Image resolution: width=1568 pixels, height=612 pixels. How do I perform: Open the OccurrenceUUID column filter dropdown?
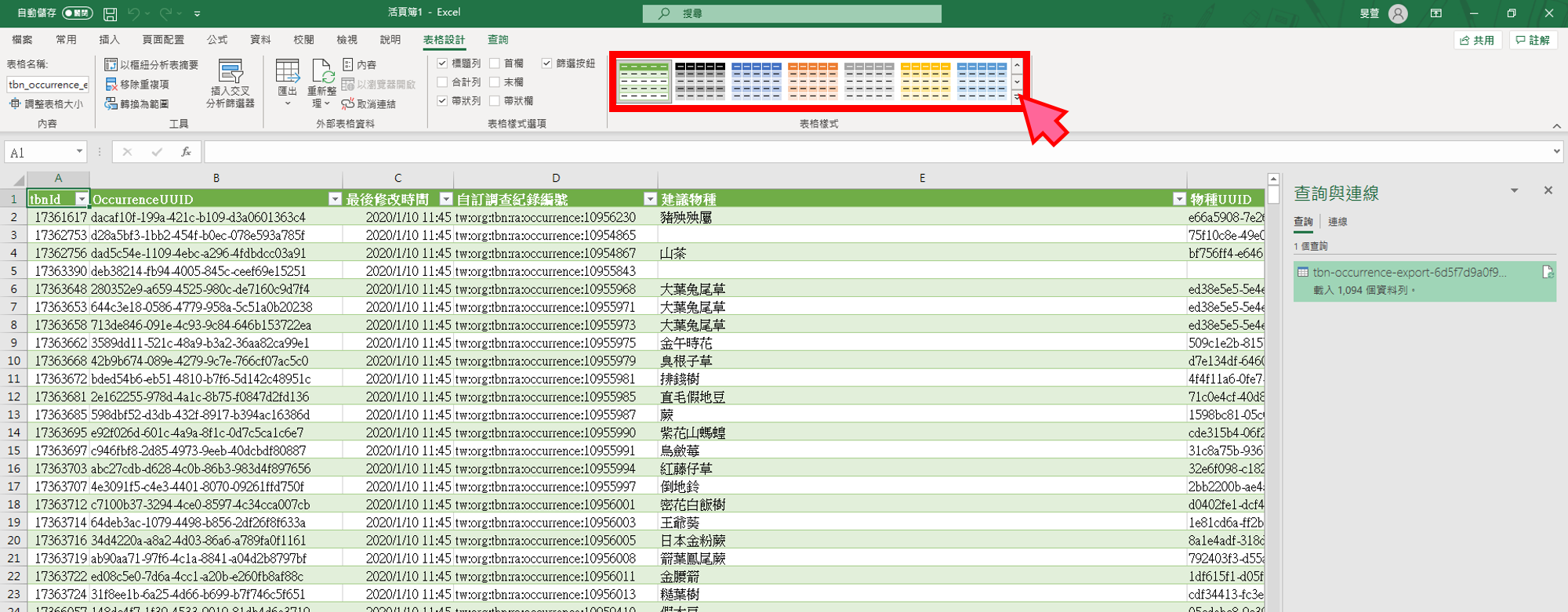(x=335, y=199)
